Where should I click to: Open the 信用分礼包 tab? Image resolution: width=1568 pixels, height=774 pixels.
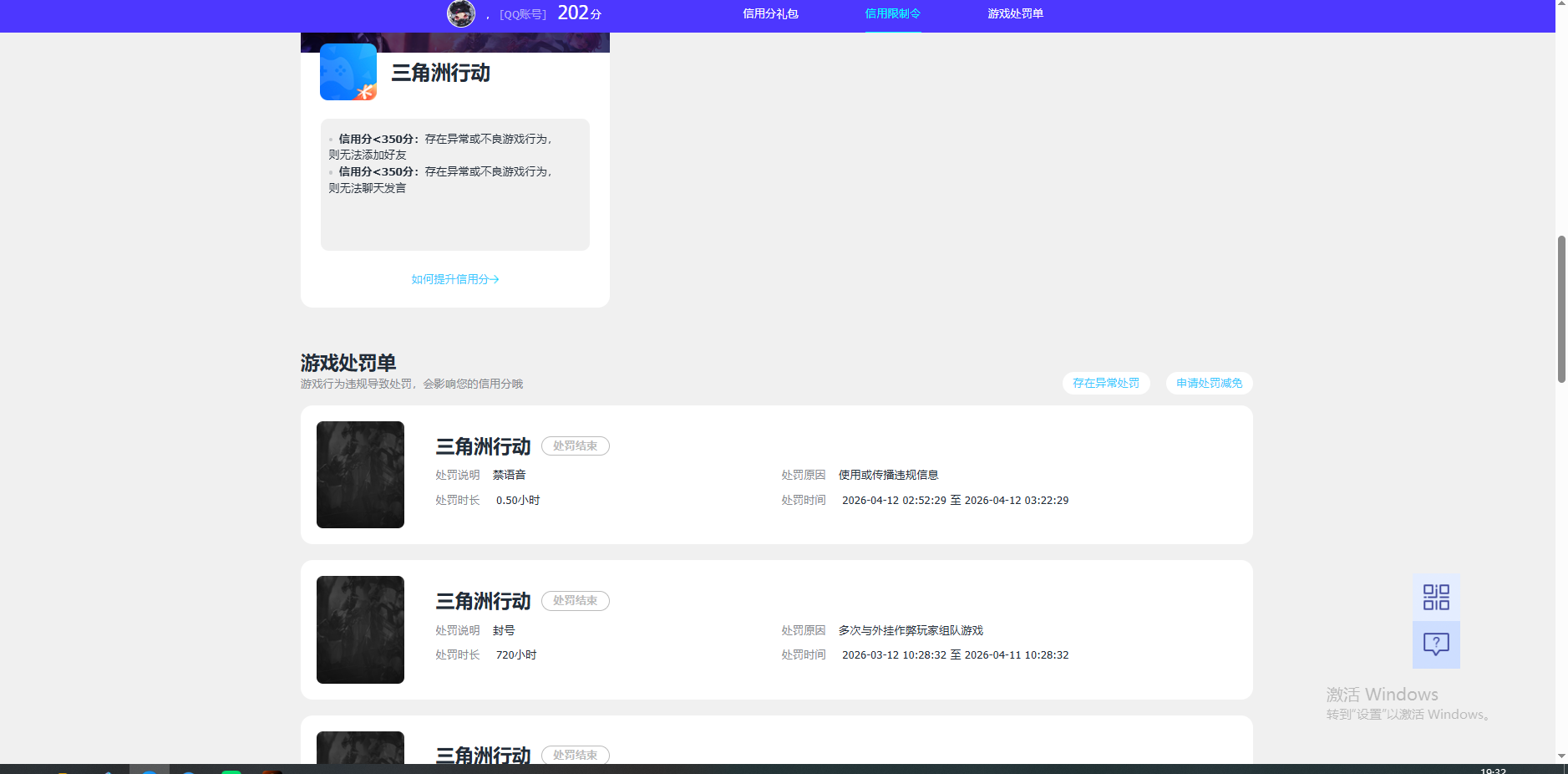tap(770, 13)
